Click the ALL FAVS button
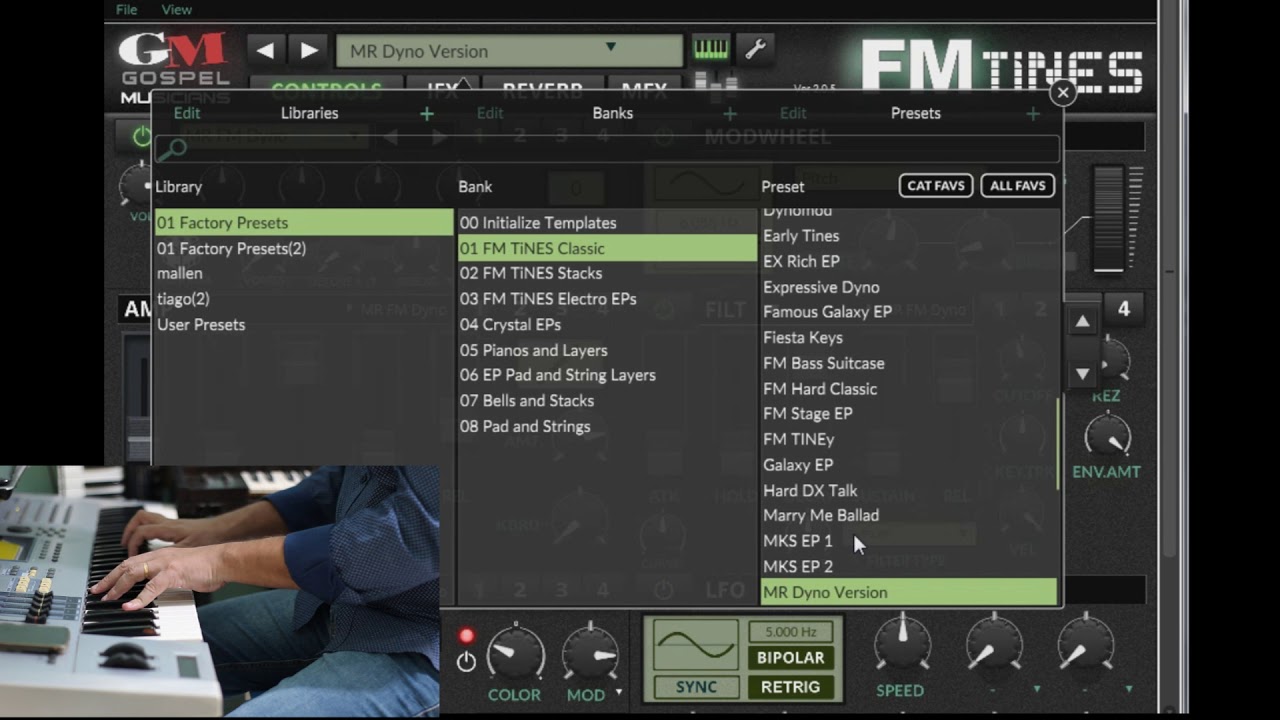 point(1017,185)
